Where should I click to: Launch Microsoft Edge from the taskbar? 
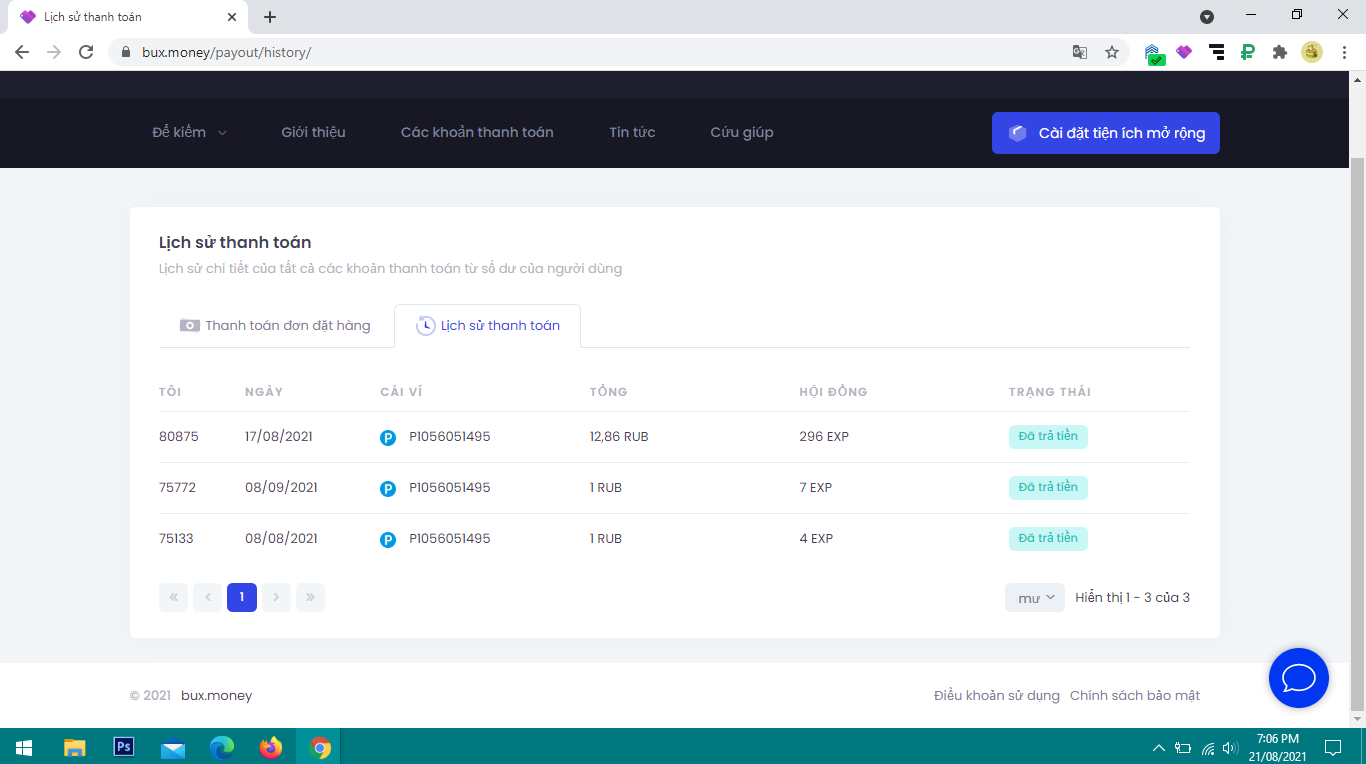point(222,747)
